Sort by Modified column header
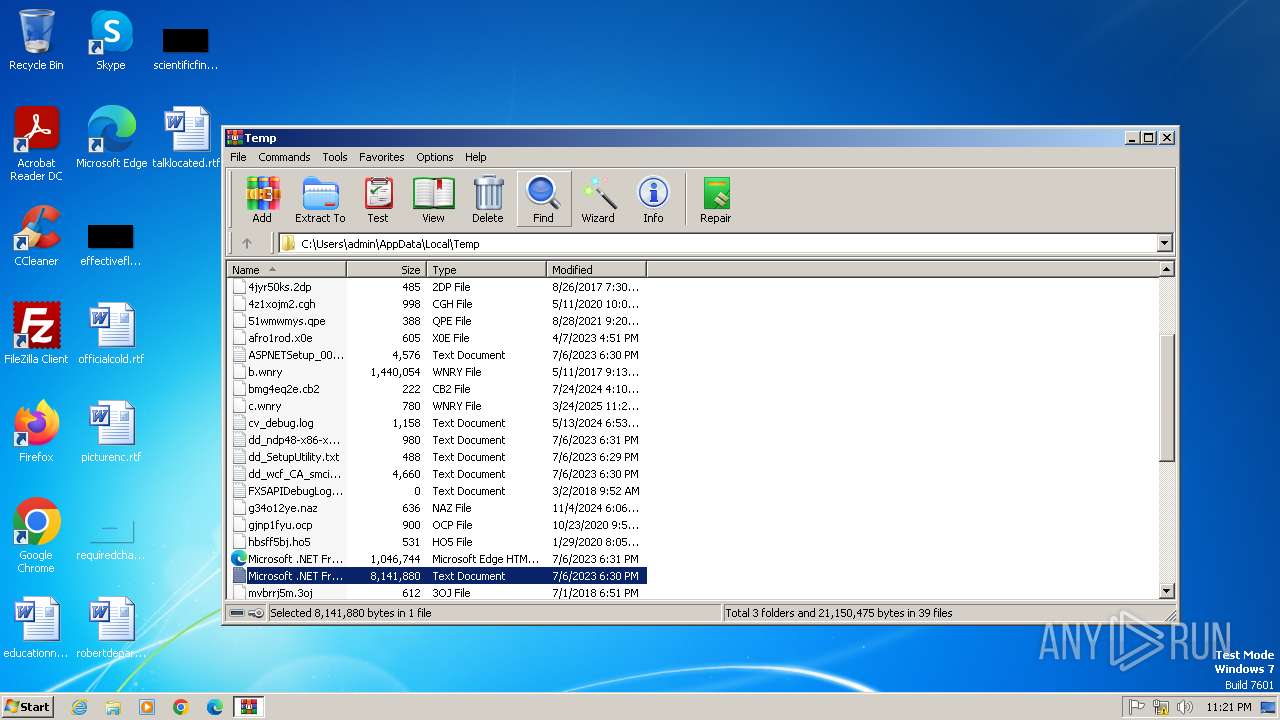The width and height of the screenshot is (1280, 720). tap(597, 270)
